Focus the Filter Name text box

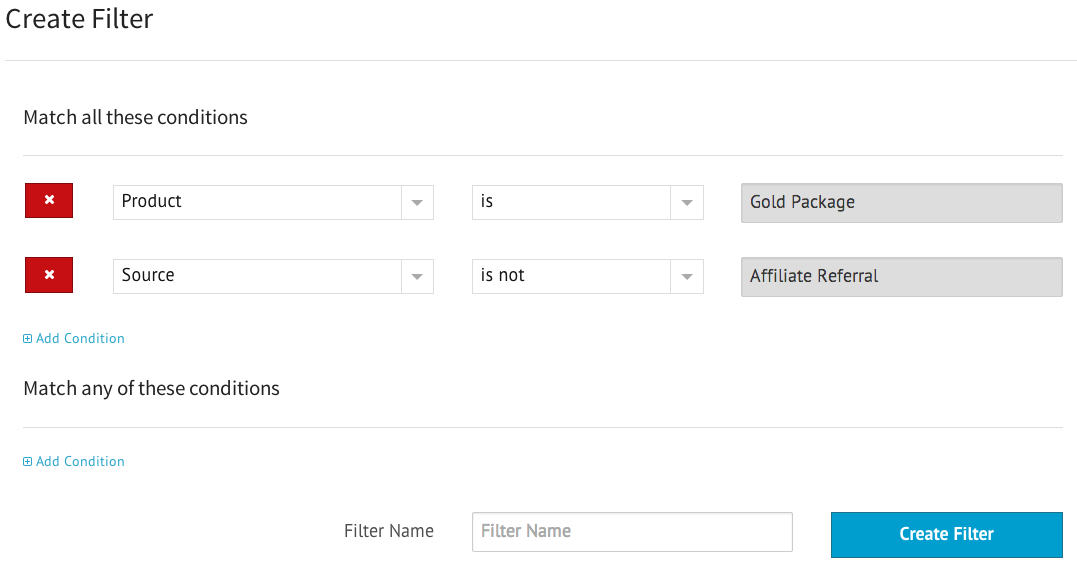click(x=632, y=532)
